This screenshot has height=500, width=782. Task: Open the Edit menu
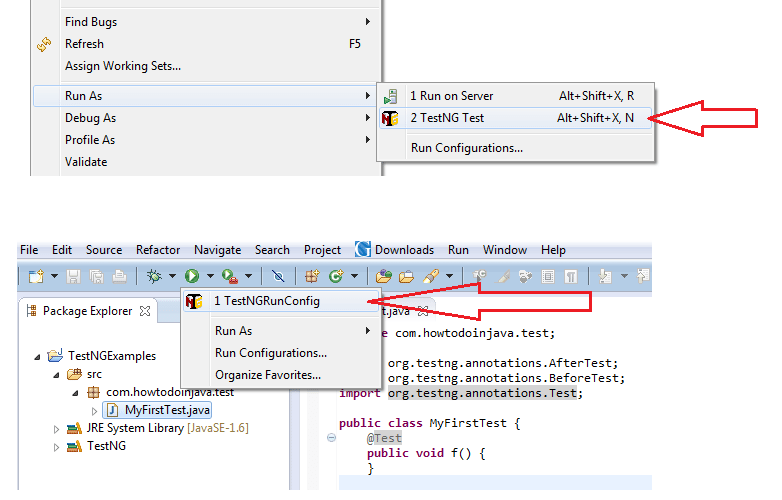coord(62,250)
